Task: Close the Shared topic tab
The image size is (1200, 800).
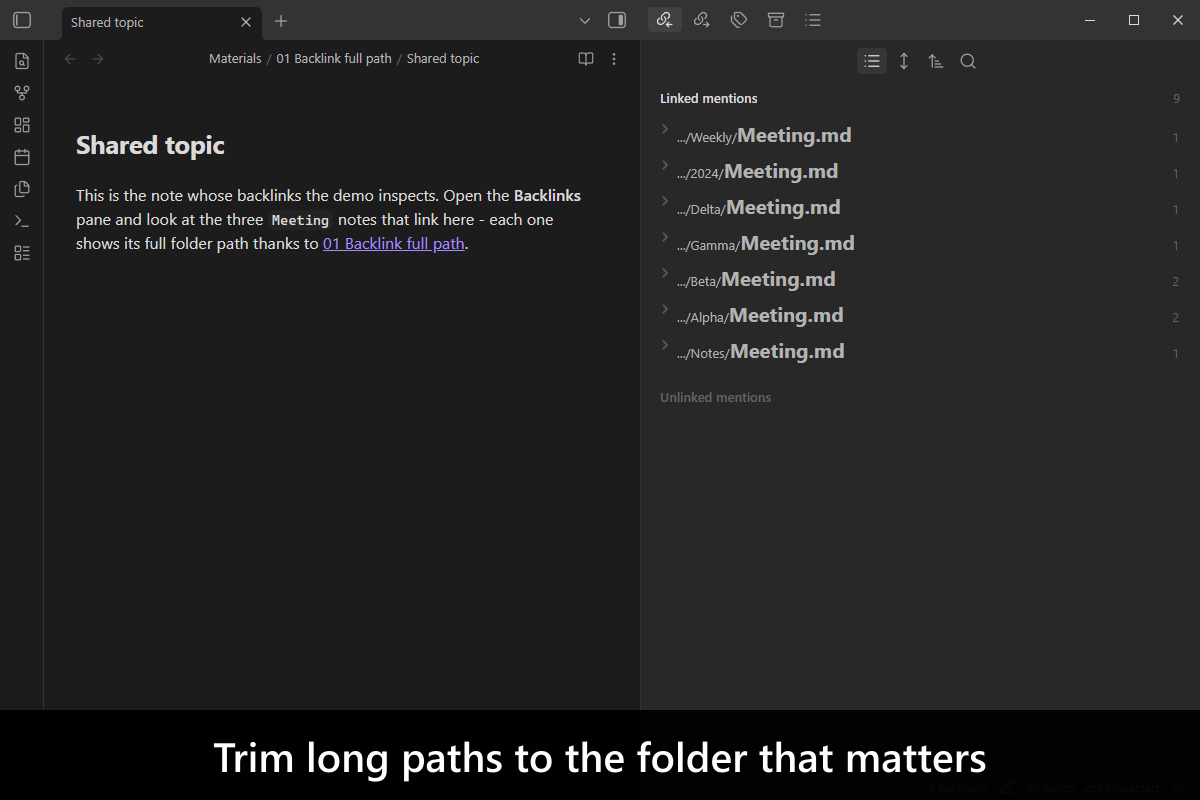Action: 246,22
